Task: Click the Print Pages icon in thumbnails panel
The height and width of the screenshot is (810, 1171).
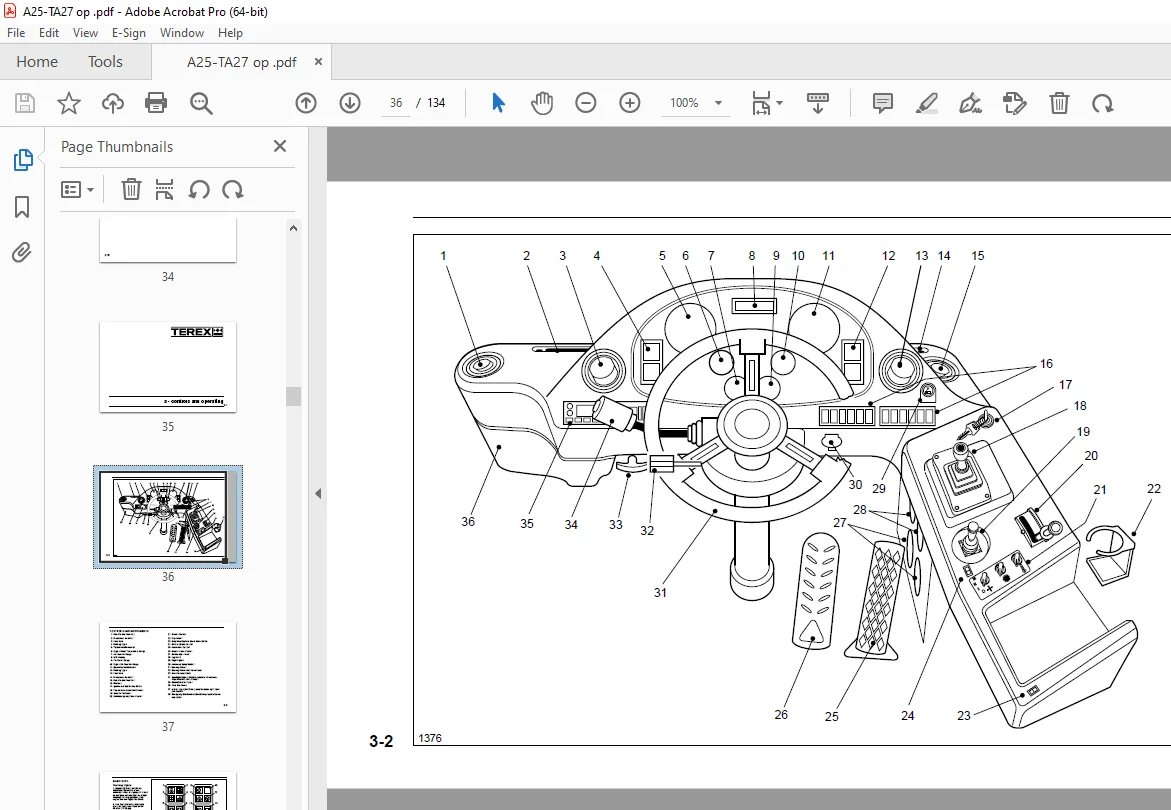Action: [164, 190]
